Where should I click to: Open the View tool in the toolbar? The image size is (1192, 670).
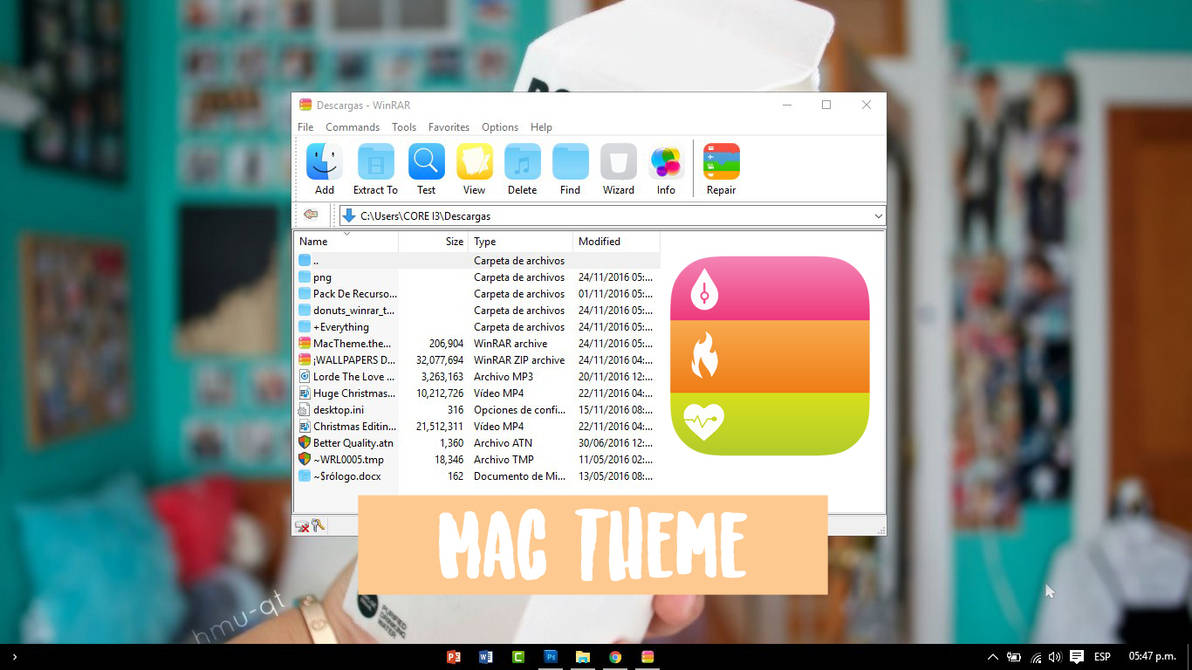click(474, 166)
